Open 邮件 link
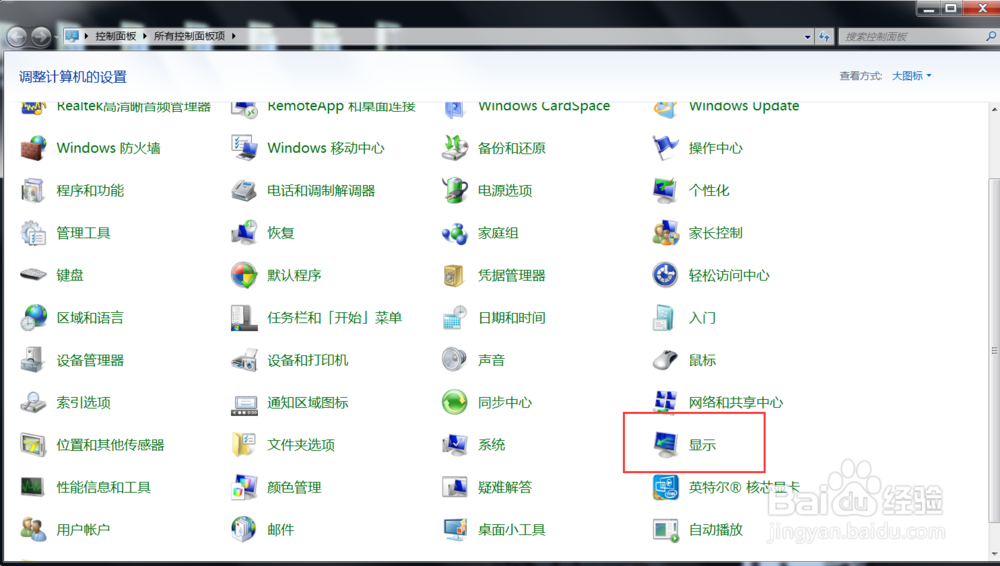 point(281,530)
